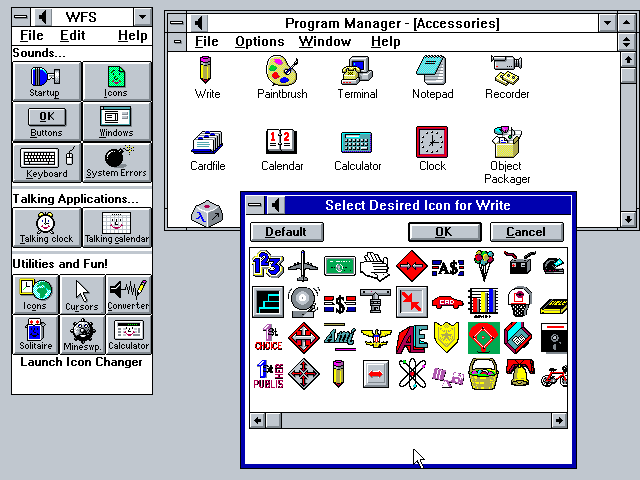Open WFS Help menu
The width and height of the screenshot is (640, 480).
coord(132,36)
